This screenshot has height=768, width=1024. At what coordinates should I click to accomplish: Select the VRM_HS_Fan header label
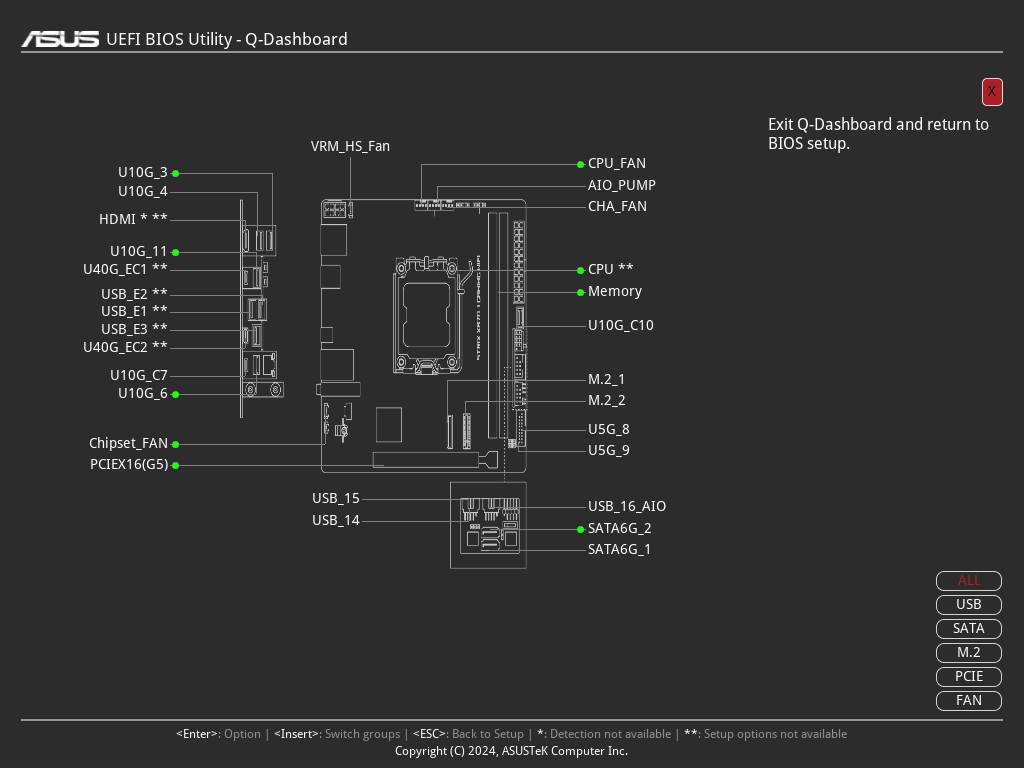[350, 146]
